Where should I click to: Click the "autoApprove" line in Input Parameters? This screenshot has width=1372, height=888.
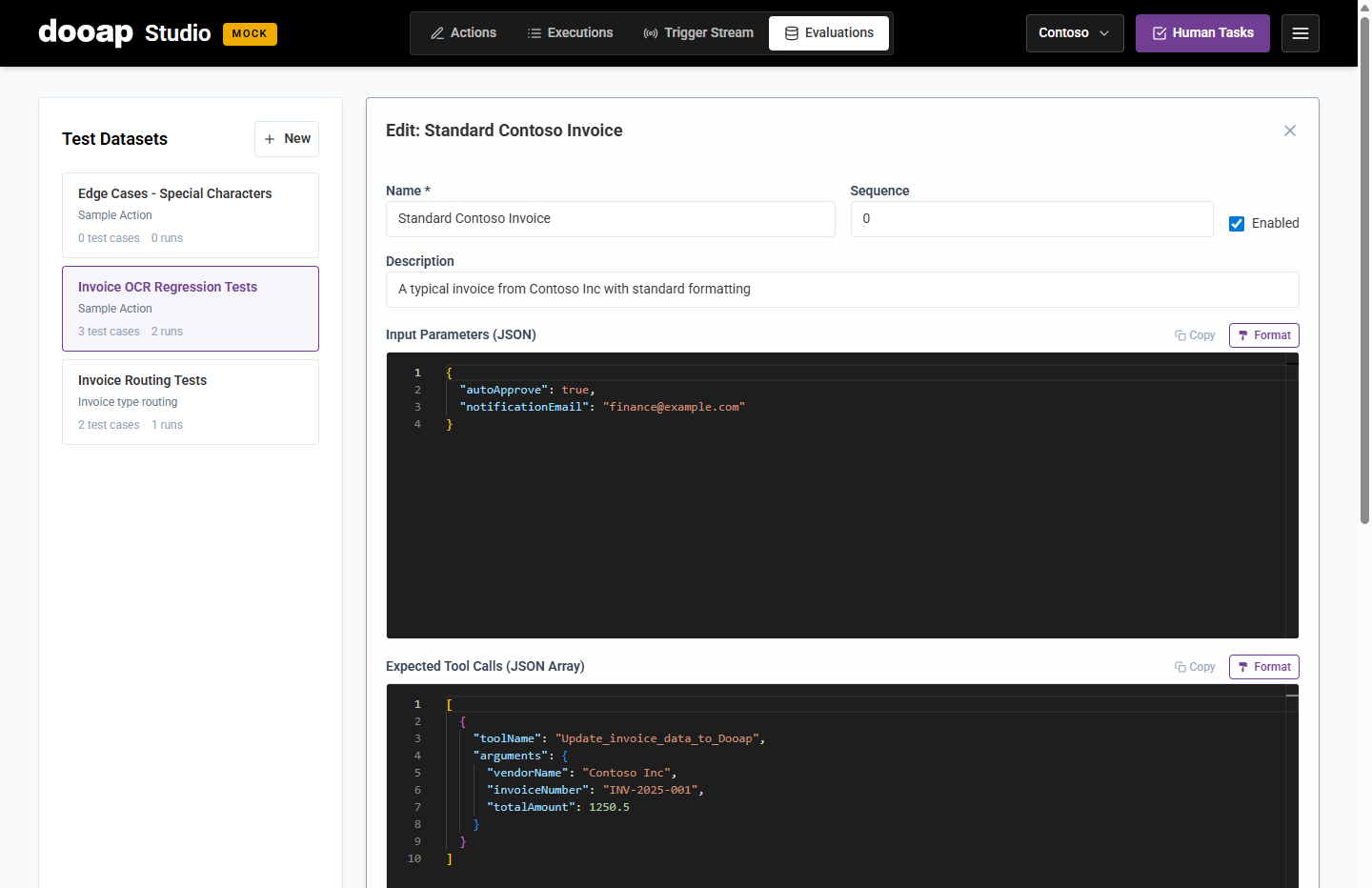click(x=528, y=390)
